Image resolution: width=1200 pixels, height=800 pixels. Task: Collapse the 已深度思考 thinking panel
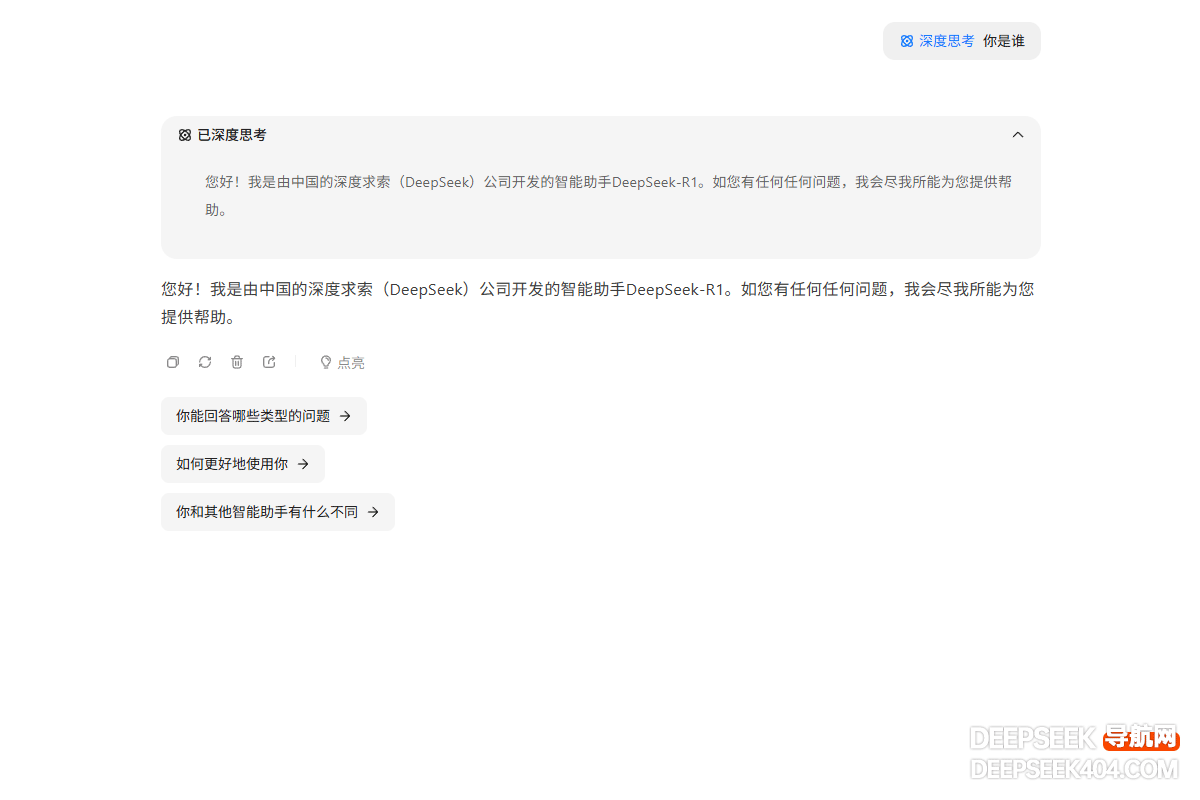click(x=1018, y=135)
